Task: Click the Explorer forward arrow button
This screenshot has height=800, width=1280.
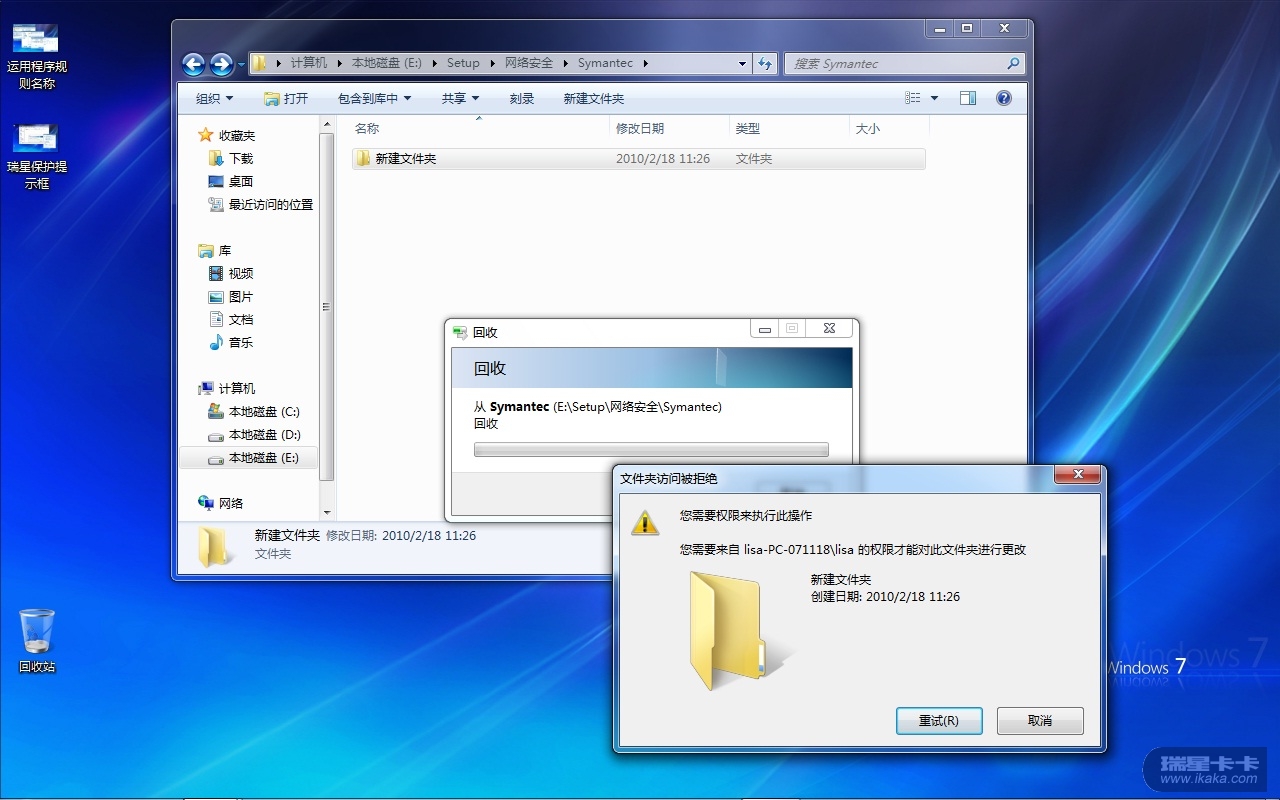Action: click(221, 64)
